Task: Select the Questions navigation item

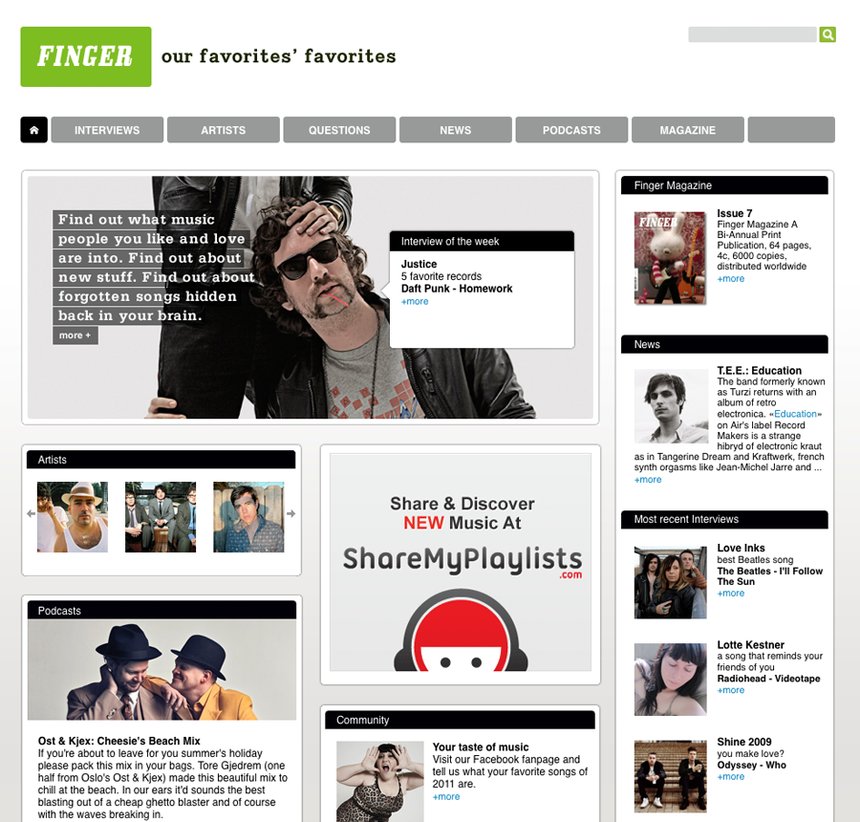Action: [340, 130]
